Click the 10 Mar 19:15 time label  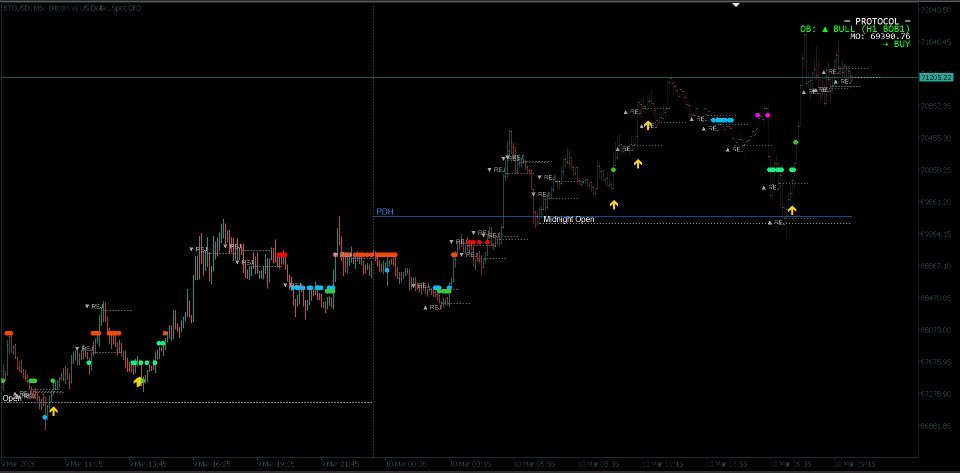tap(855, 464)
